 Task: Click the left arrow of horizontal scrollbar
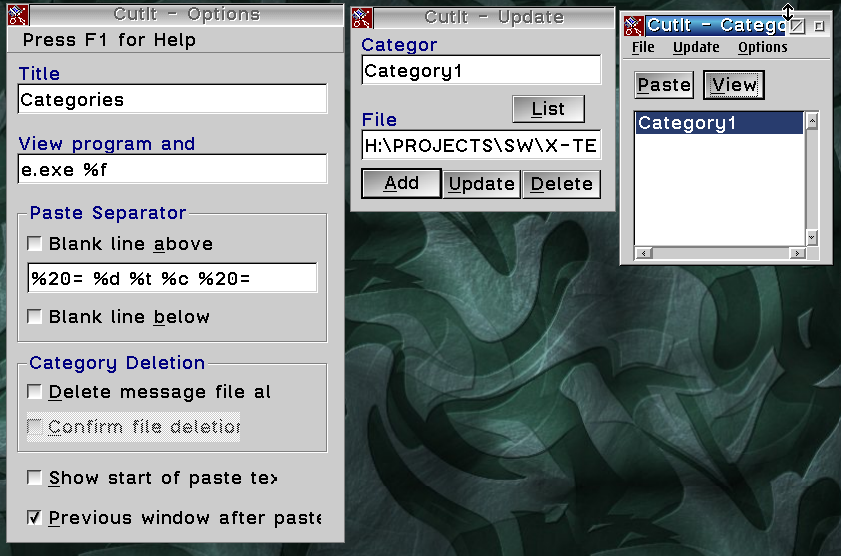642,253
